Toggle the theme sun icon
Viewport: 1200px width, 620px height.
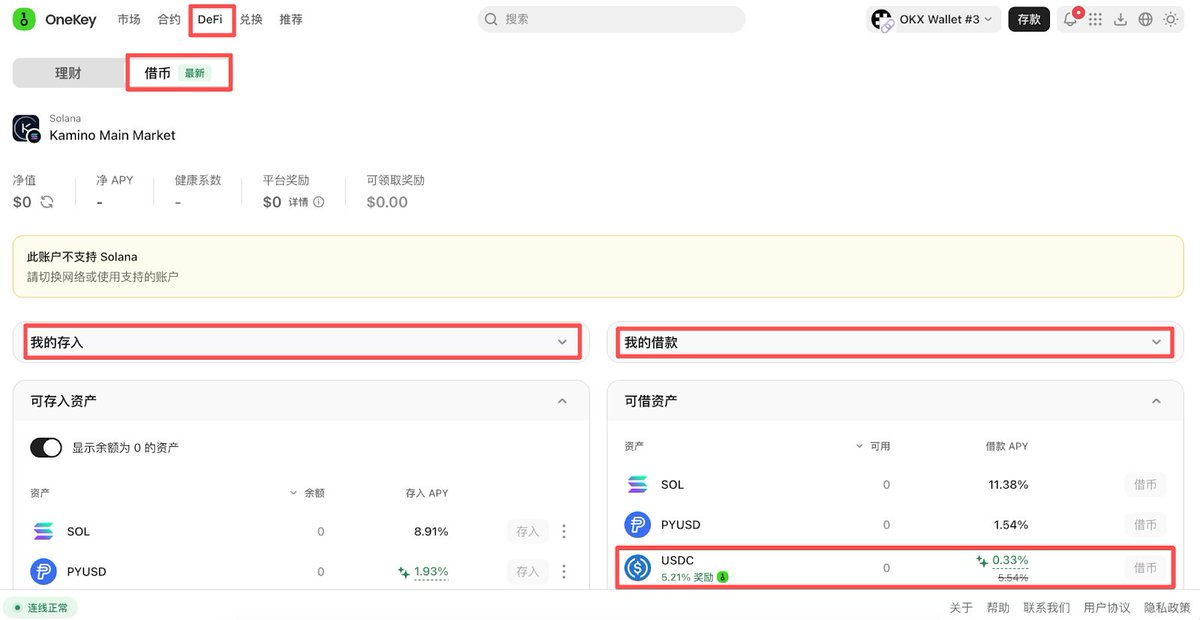1170,20
